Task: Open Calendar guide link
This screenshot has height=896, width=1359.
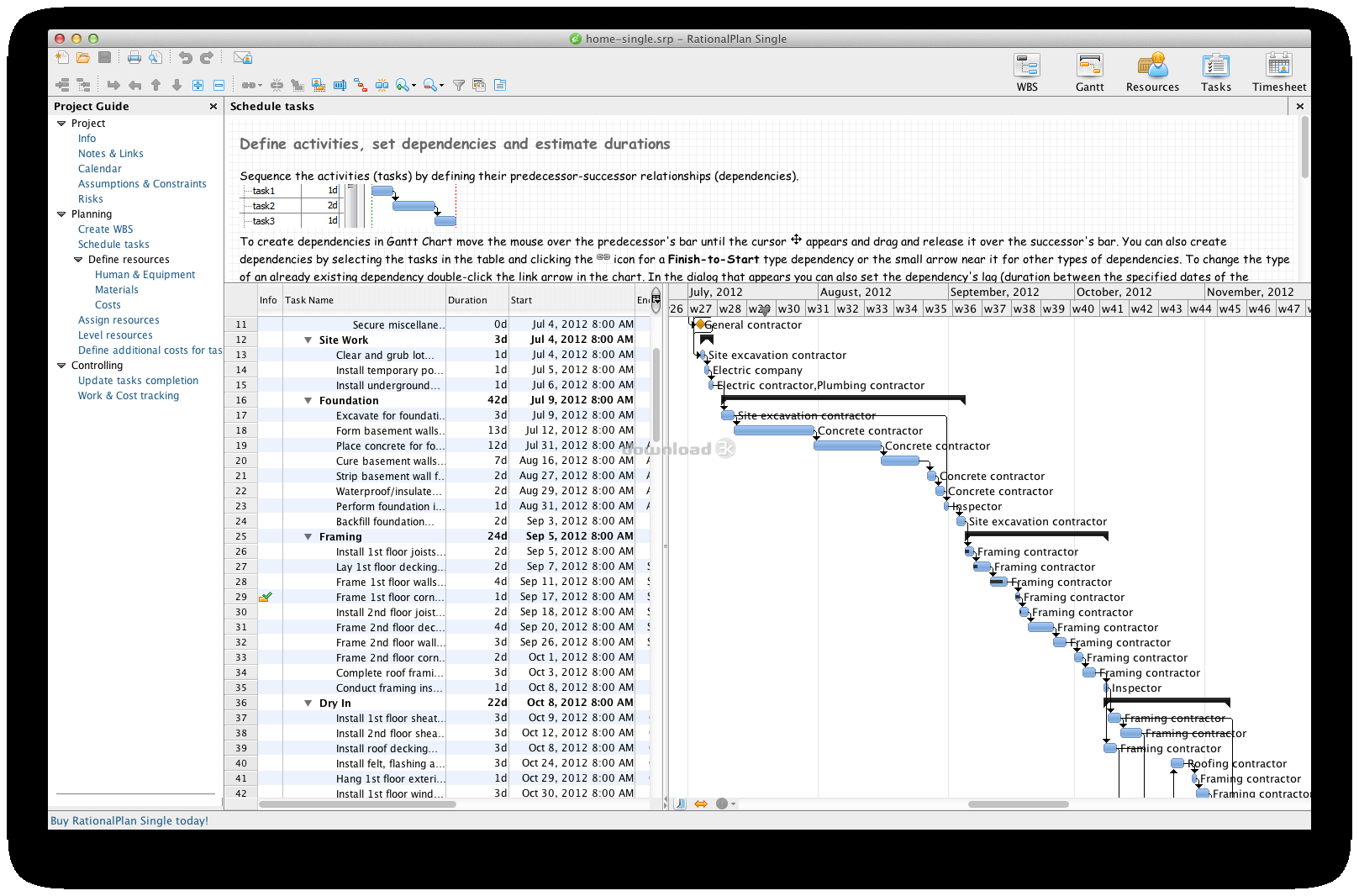Action: (100, 169)
